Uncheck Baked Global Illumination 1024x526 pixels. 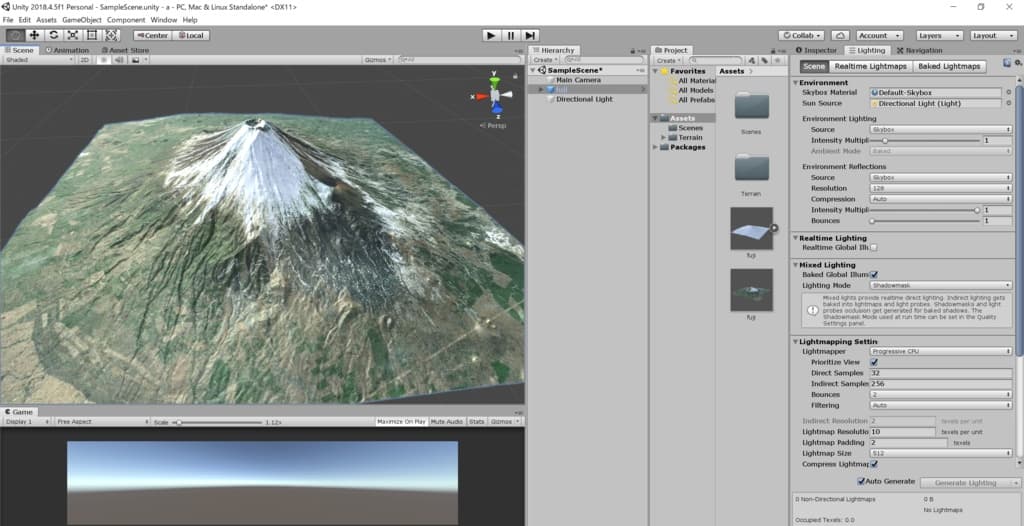pyautogui.click(x=874, y=274)
